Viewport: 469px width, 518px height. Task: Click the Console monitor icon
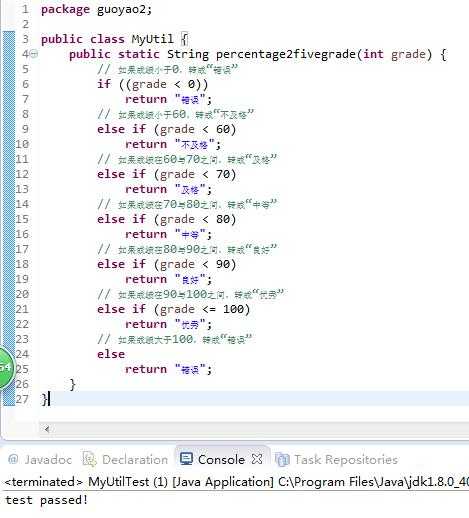186,459
